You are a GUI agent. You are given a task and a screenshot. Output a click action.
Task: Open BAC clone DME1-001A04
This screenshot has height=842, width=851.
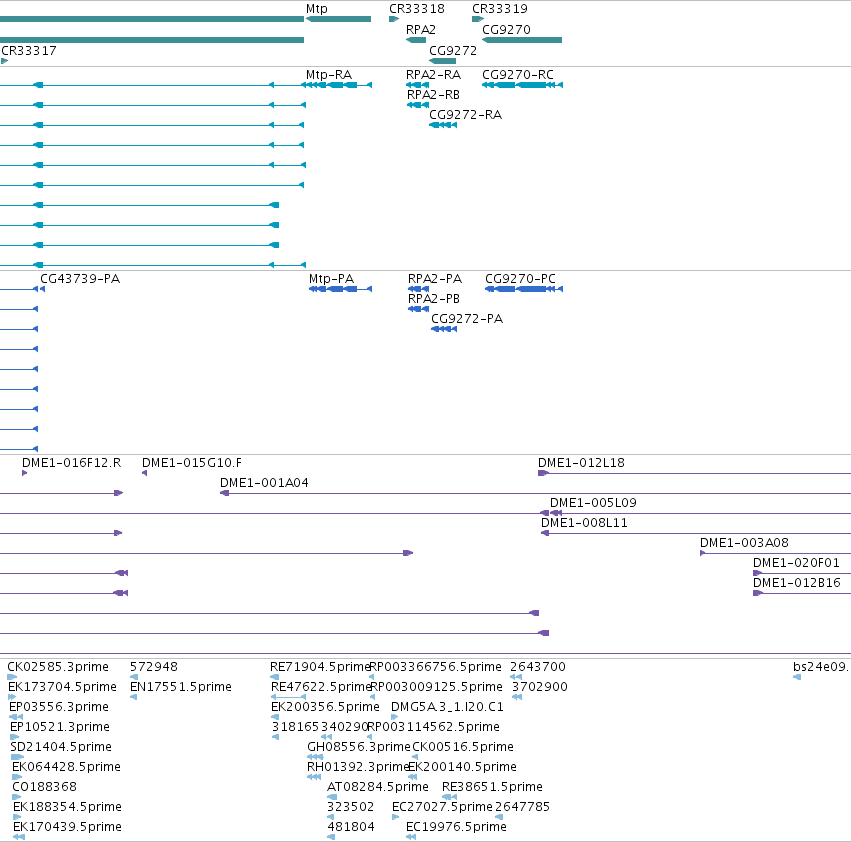264,483
